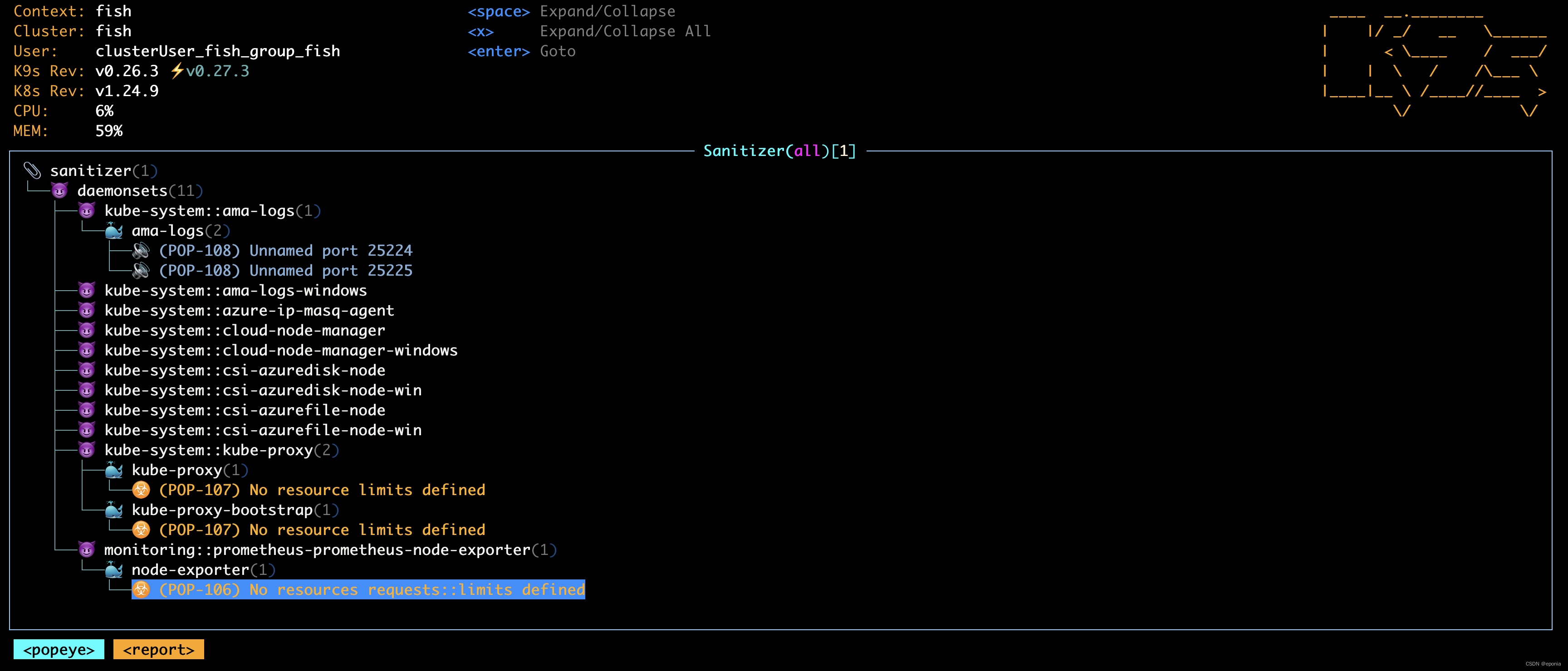
Task: Click the devil icon for csi-azuredisk-node-win
Action: click(87, 390)
